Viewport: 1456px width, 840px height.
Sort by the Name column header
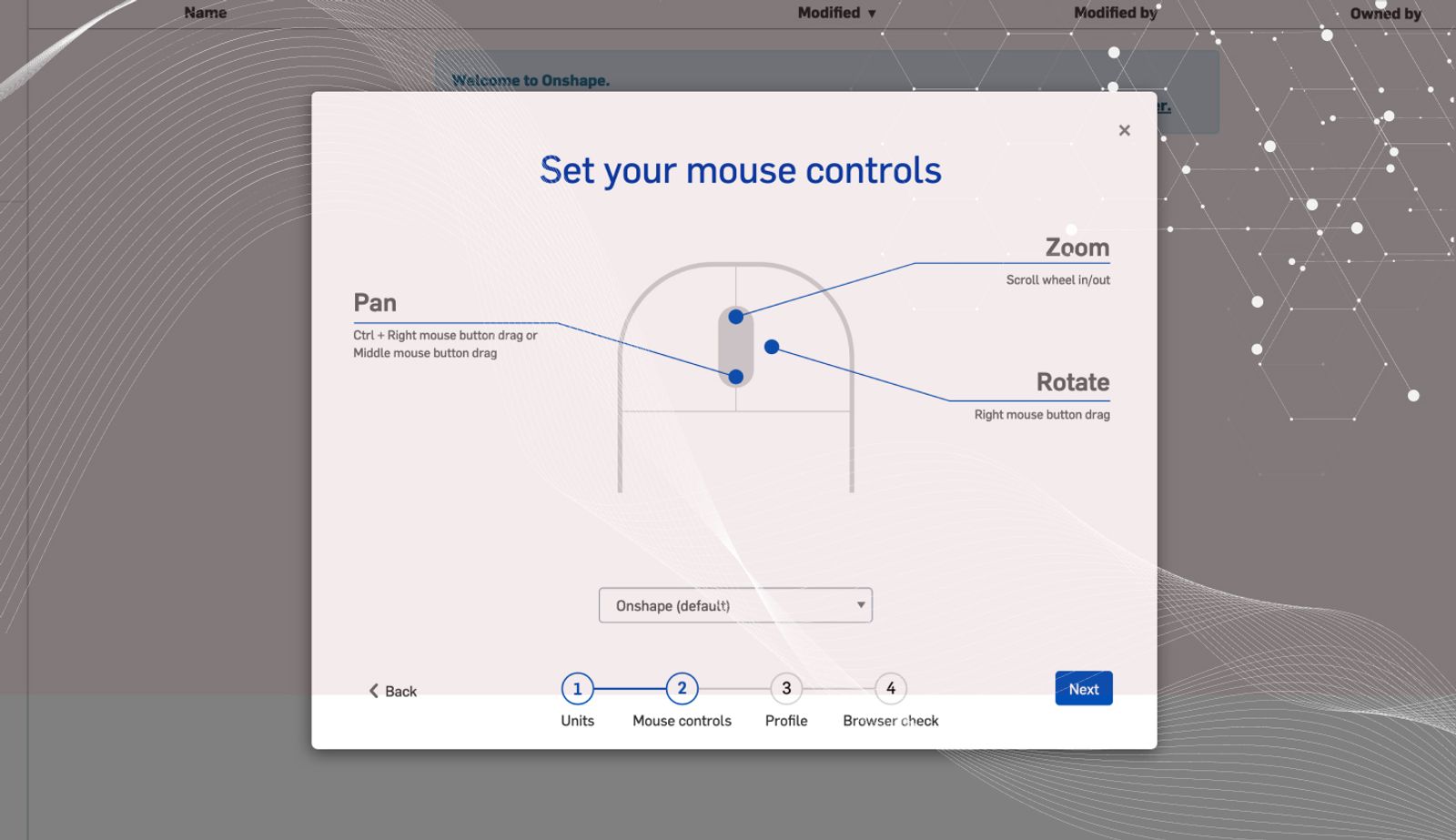coord(205,13)
